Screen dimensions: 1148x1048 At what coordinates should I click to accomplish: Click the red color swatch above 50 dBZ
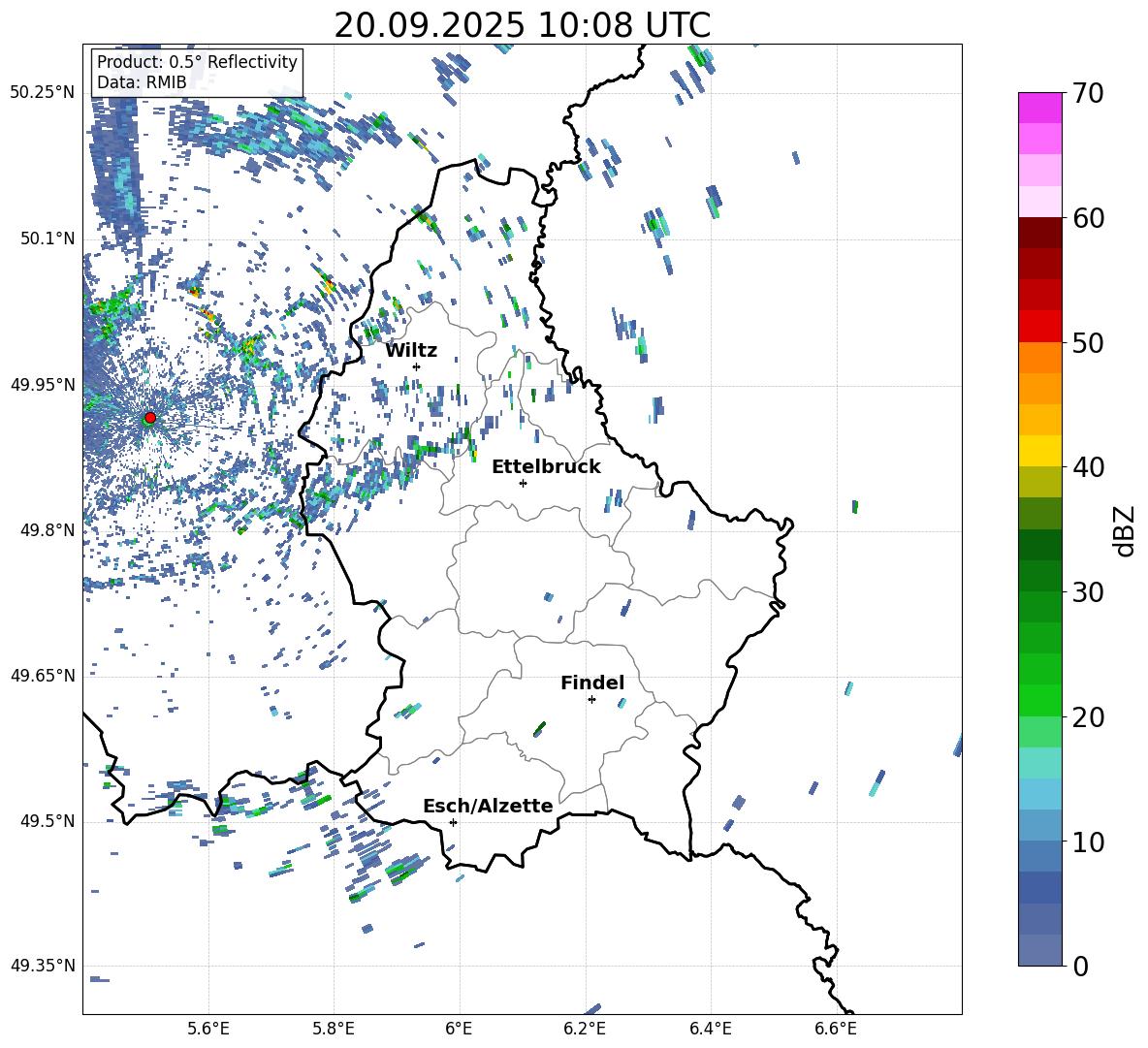[x=1040, y=327]
